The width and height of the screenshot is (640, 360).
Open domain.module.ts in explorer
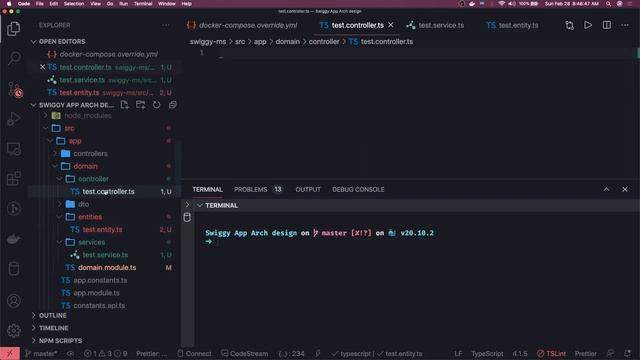pyautogui.click(x=107, y=267)
